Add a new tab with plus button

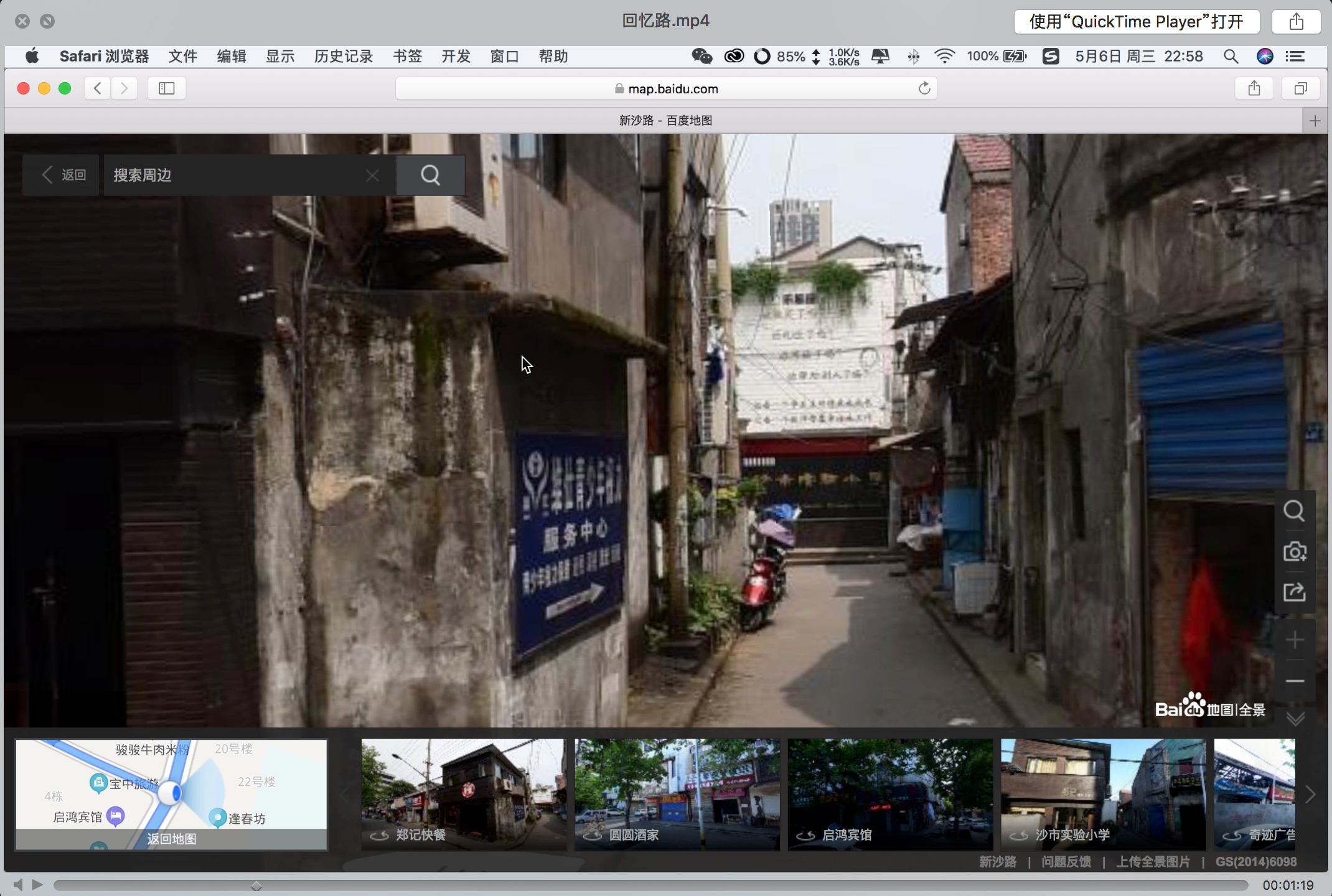tap(1315, 121)
